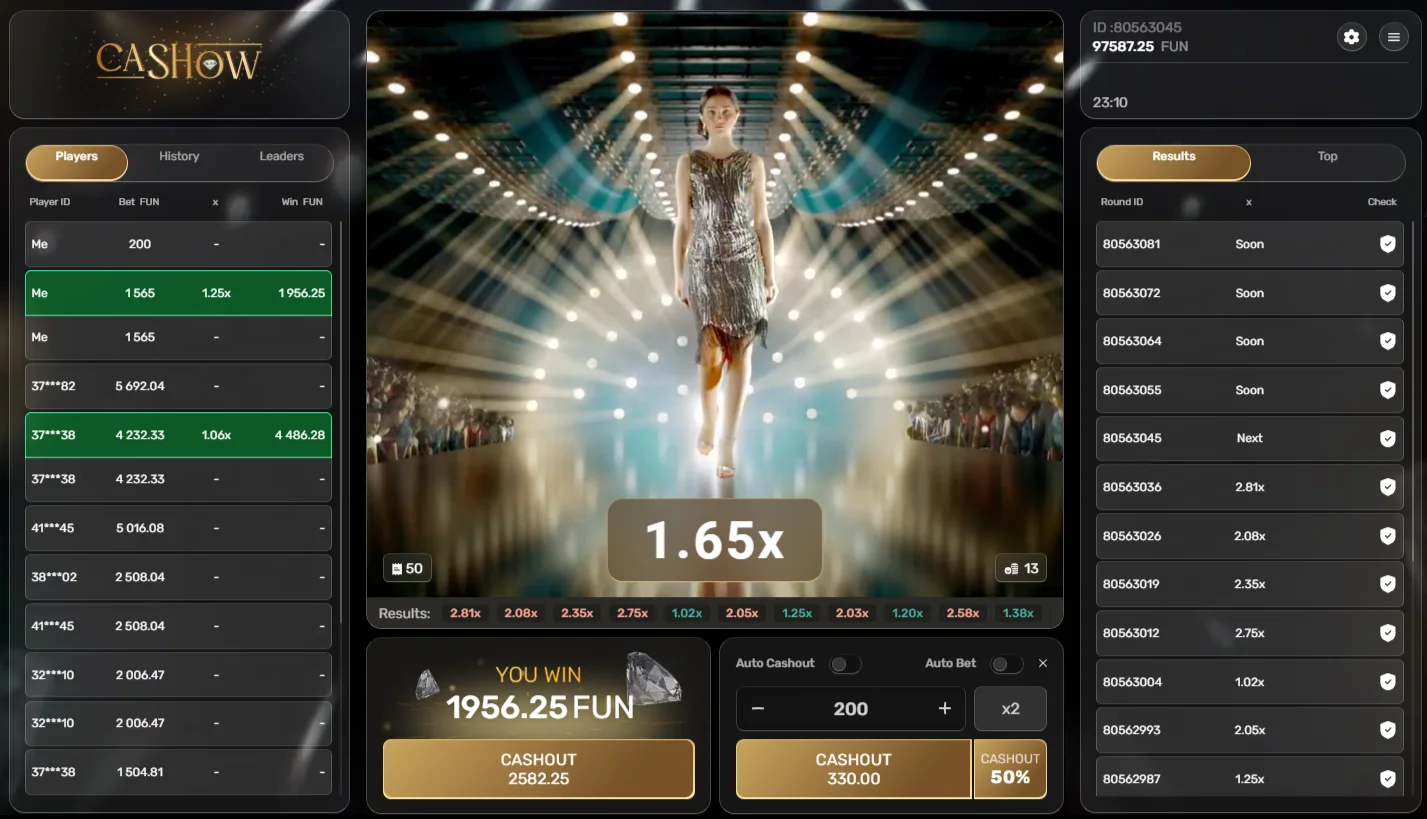
Task: Open the settings gear icon
Action: coord(1351,37)
